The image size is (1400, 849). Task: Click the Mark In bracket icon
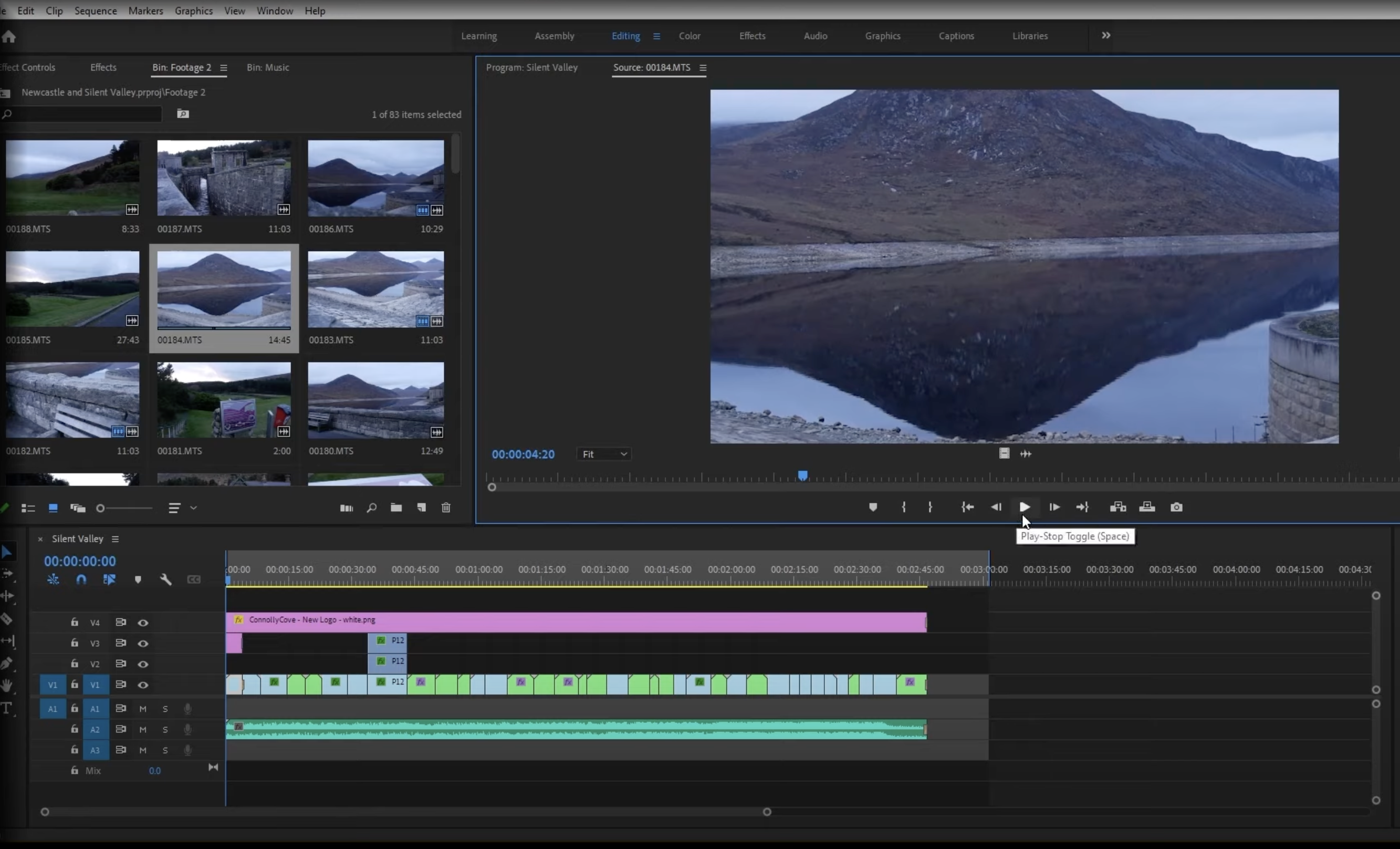click(903, 507)
